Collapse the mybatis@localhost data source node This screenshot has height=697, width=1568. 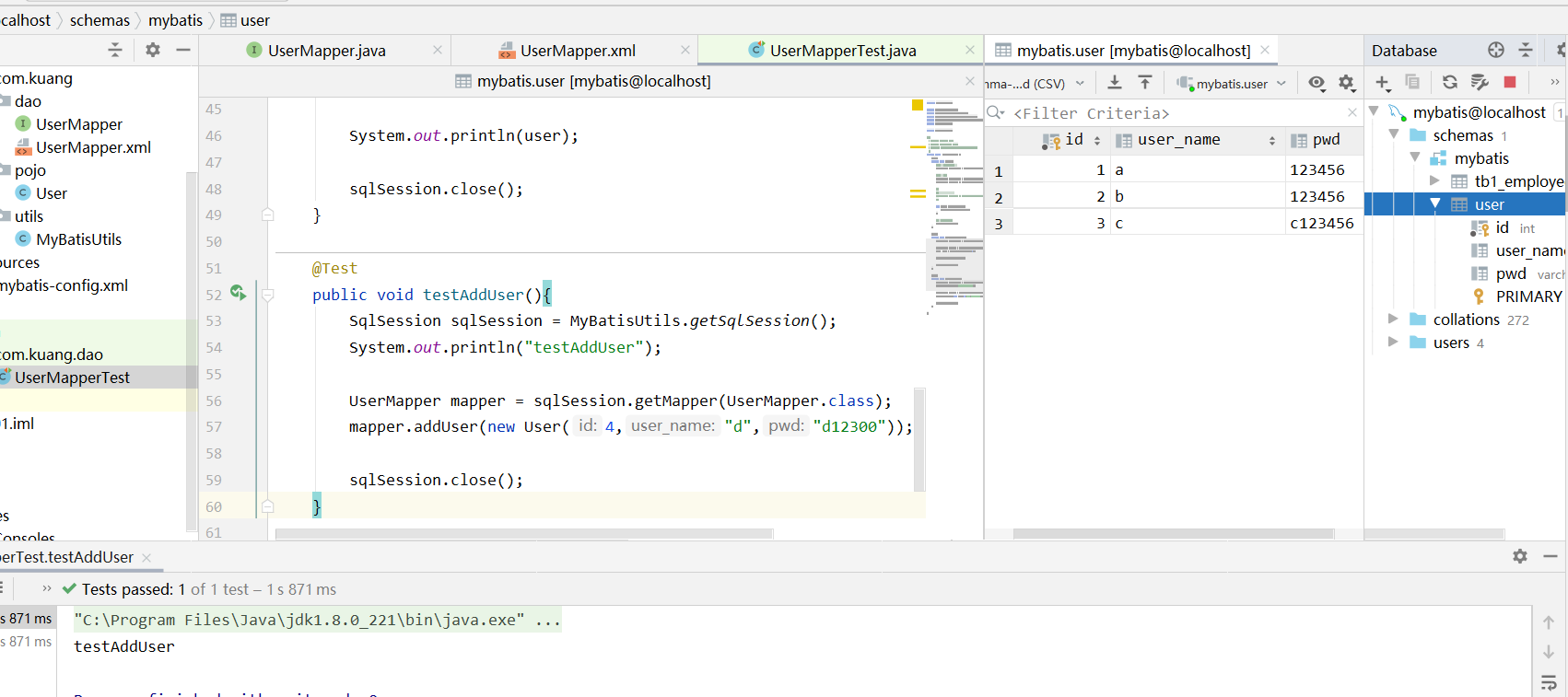tap(1374, 111)
